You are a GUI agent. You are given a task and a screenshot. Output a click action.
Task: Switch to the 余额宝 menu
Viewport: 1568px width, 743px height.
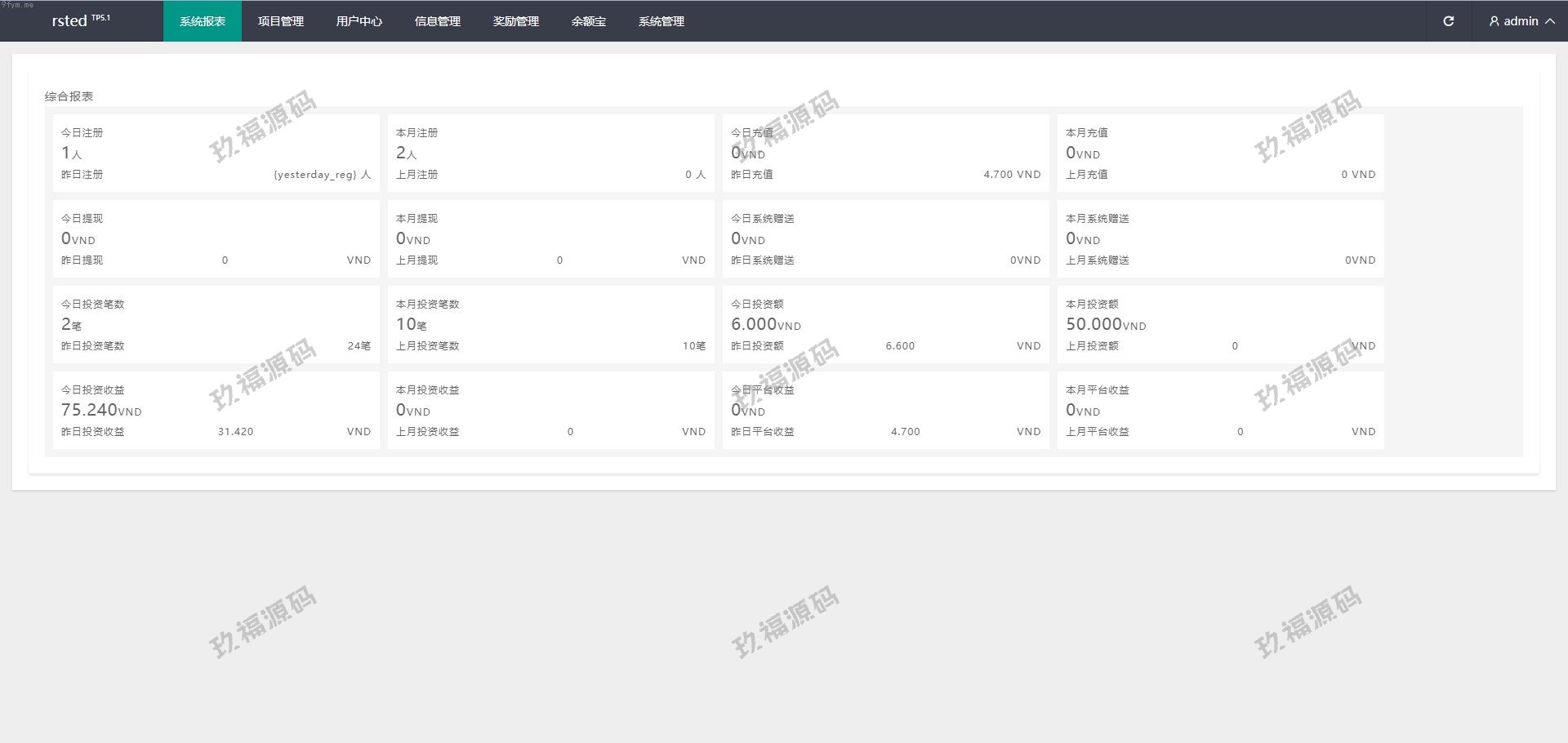click(589, 21)
